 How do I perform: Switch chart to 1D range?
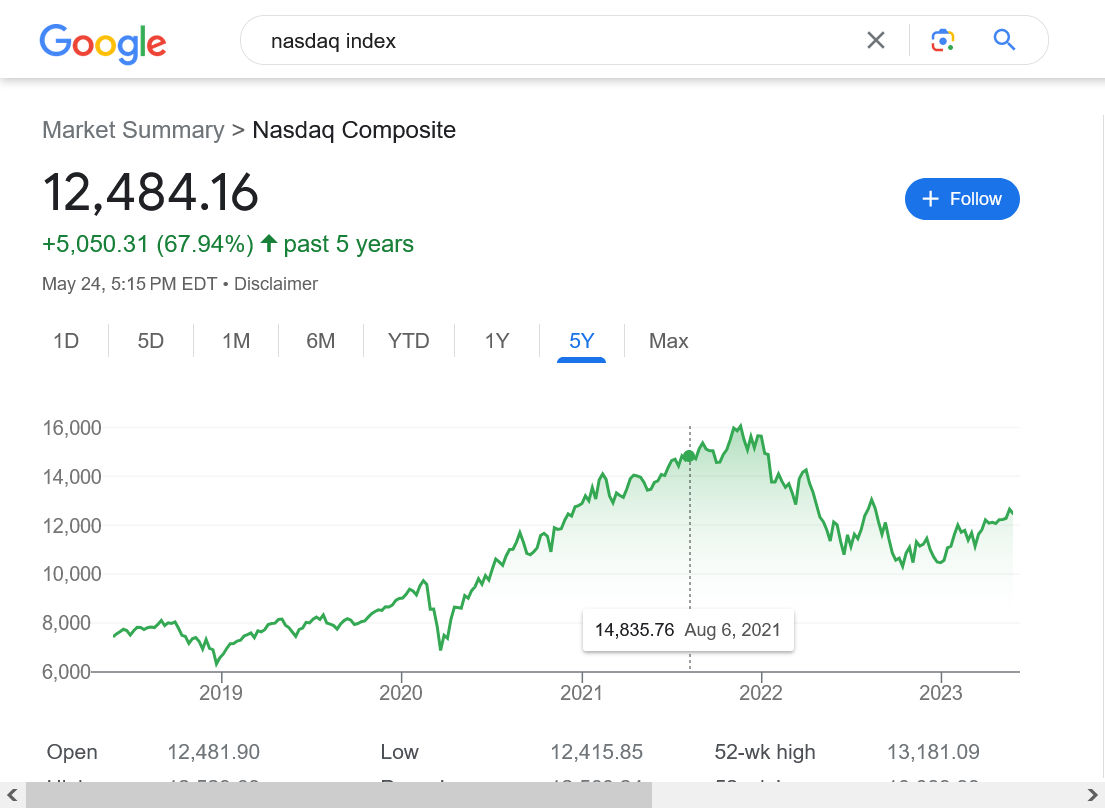click(66, 341)
